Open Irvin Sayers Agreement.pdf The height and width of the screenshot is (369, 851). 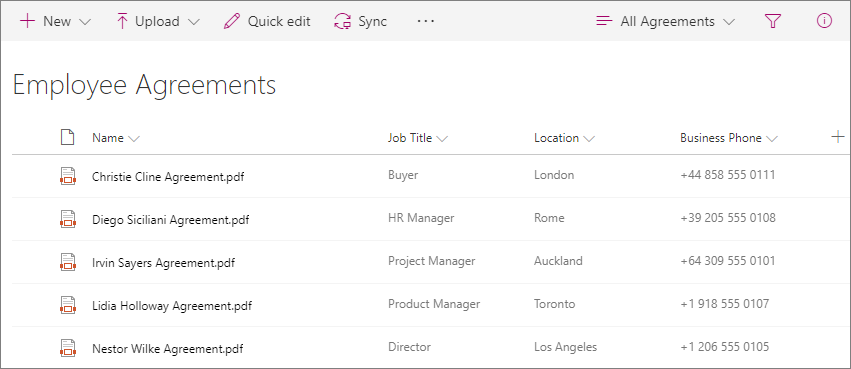[163, 263]
